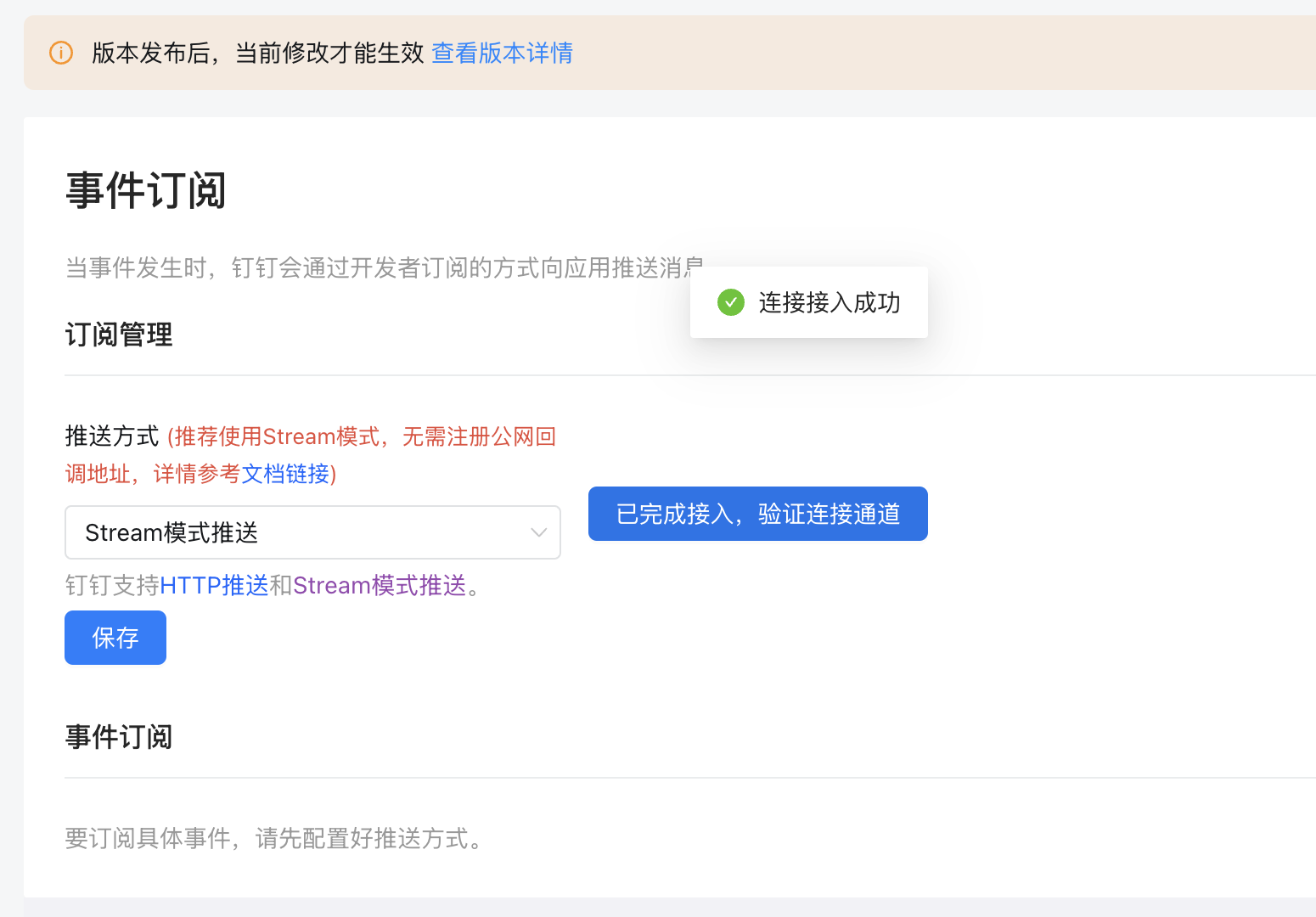Click the large 事件订阅 page title

(x=146, y=190)
